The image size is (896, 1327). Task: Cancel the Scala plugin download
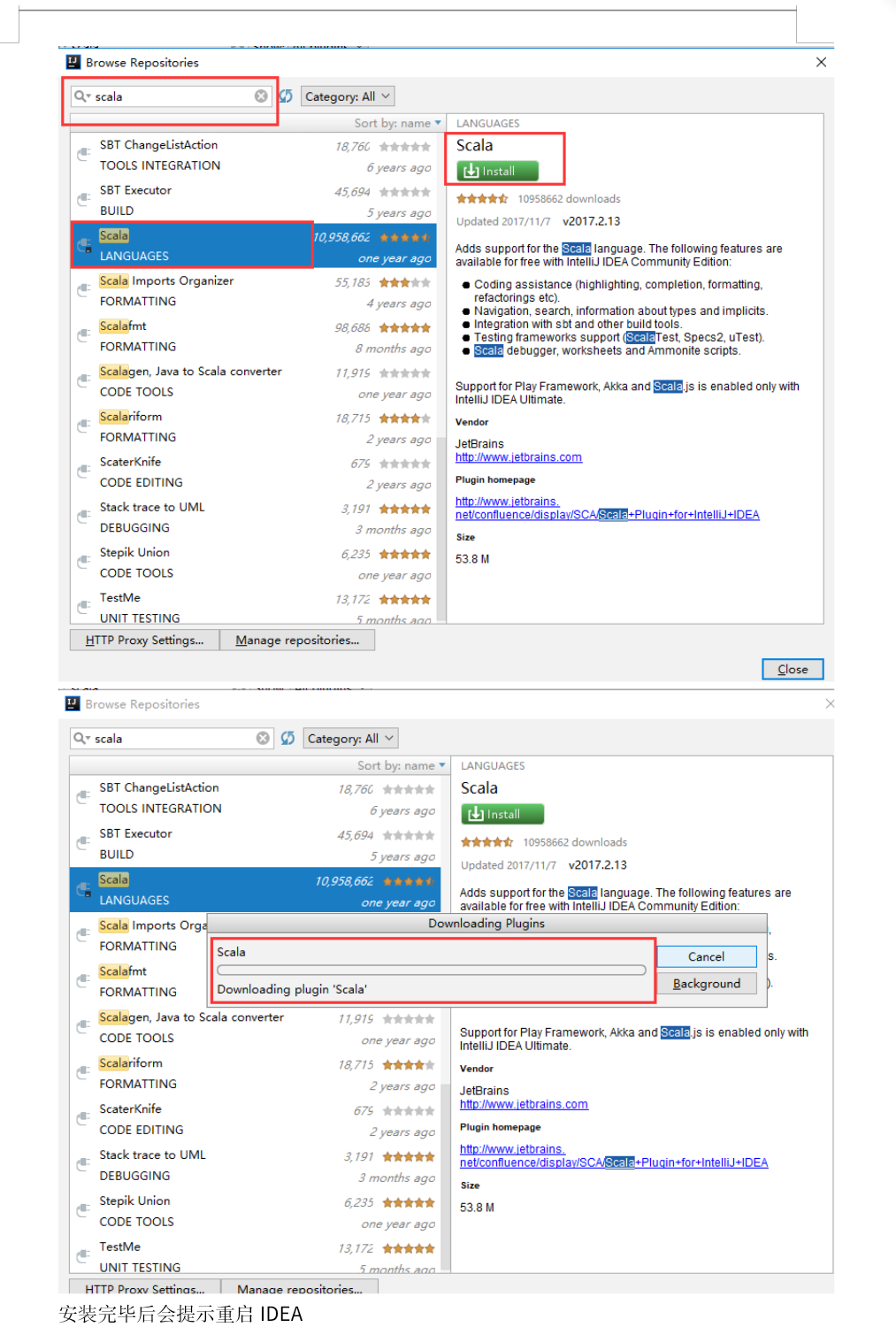click(x=706, y=956)
